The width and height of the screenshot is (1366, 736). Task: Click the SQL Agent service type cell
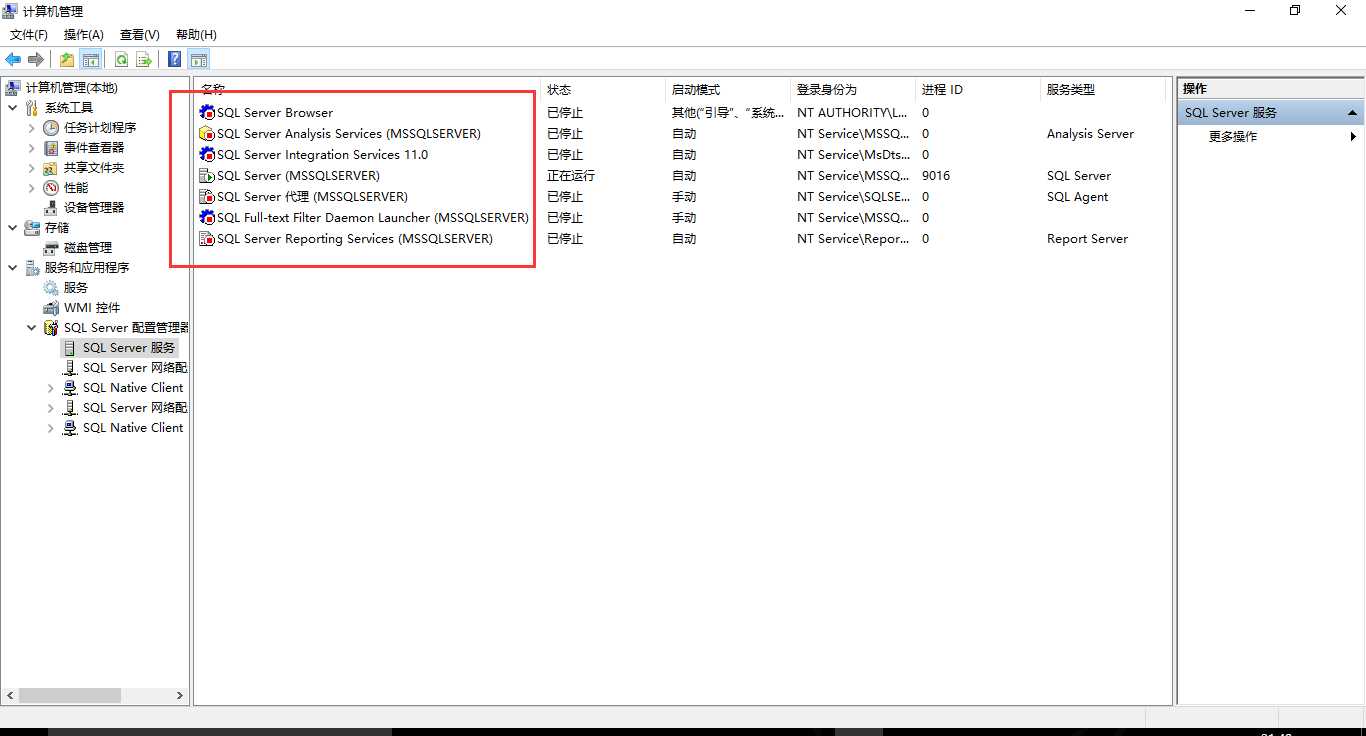(1077, 197)
